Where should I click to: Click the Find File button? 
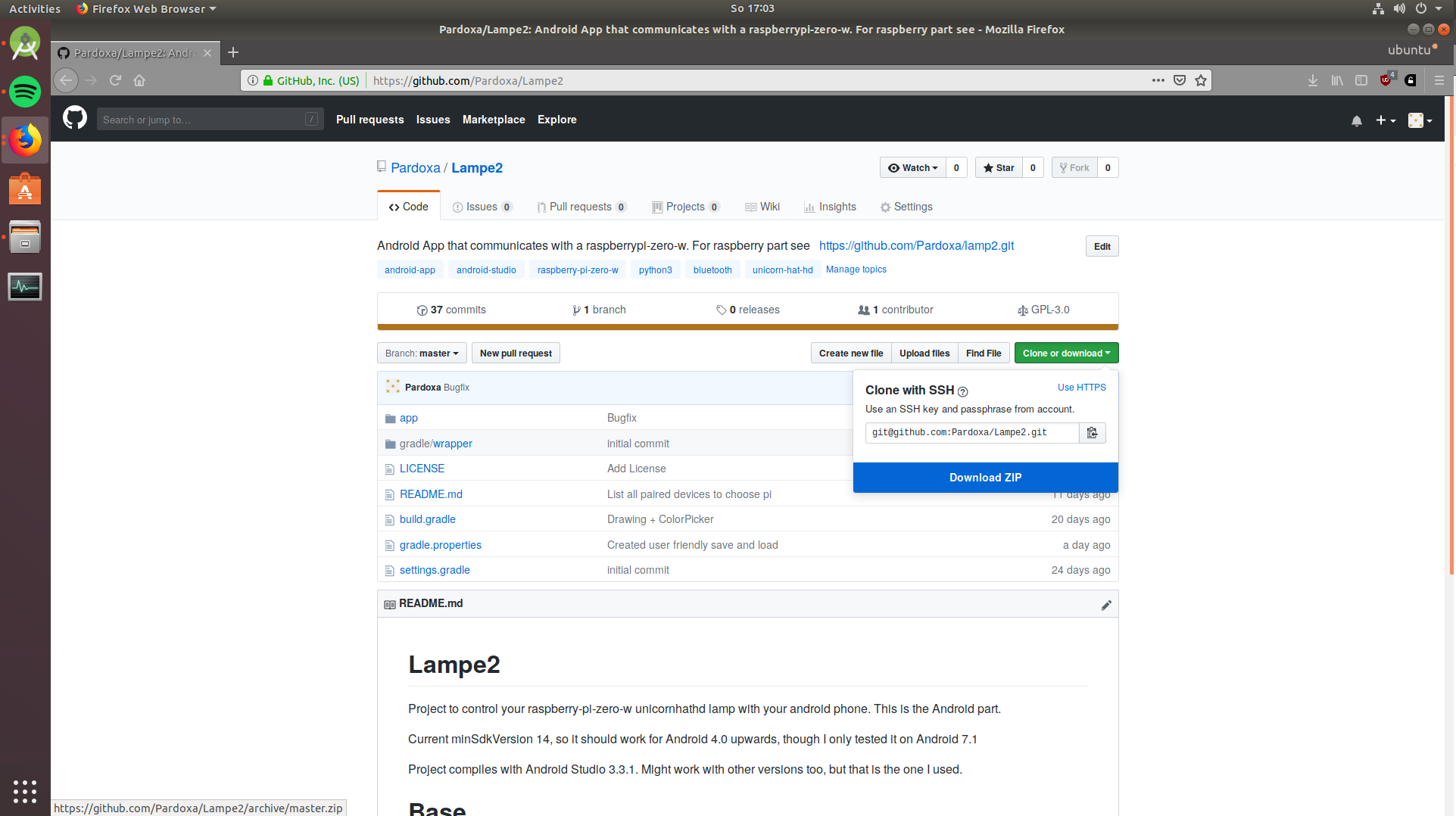point(984,353)
